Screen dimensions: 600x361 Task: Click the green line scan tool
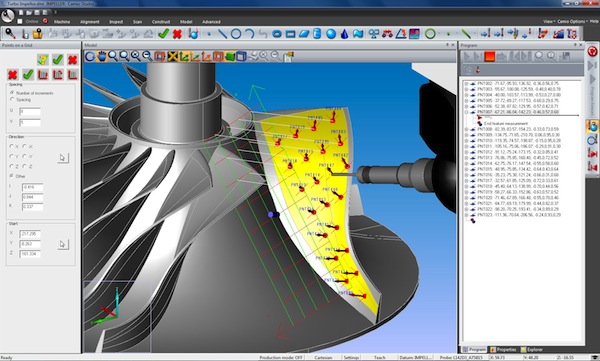pos(466,34)
